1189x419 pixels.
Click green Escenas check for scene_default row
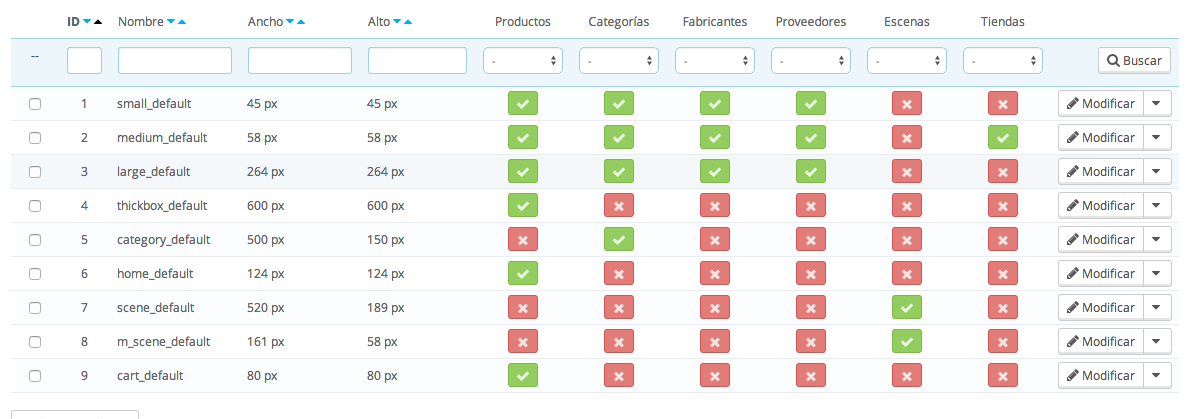906,307
